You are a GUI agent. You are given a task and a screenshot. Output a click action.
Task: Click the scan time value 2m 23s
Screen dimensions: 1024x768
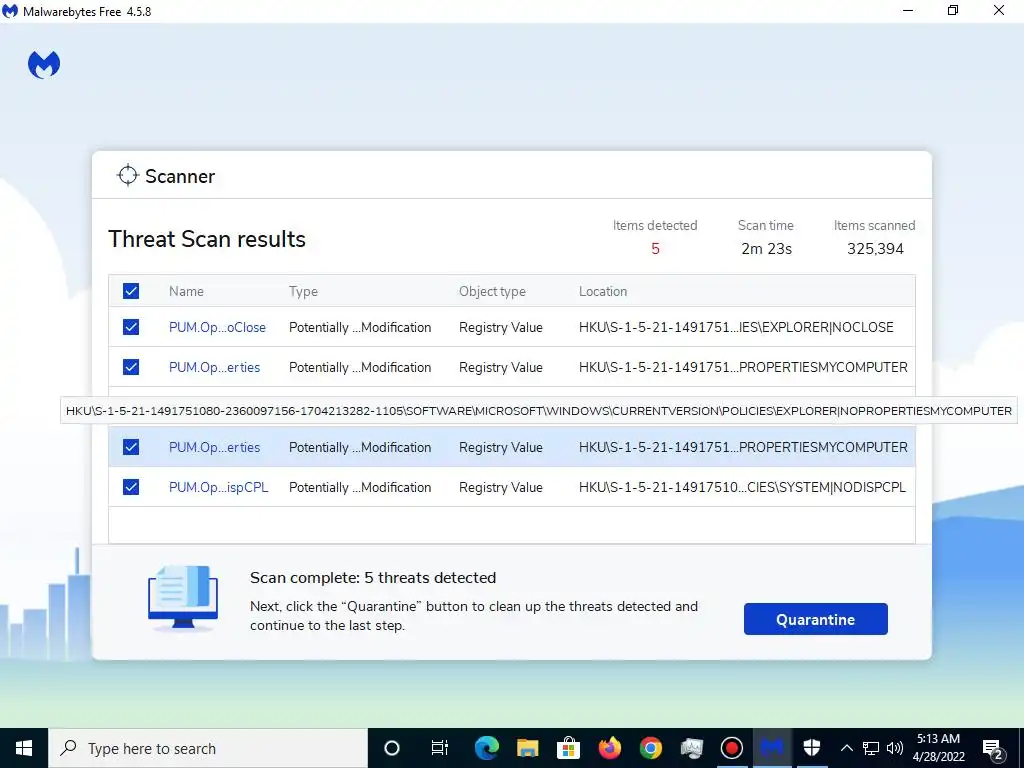tap(766, 249)
